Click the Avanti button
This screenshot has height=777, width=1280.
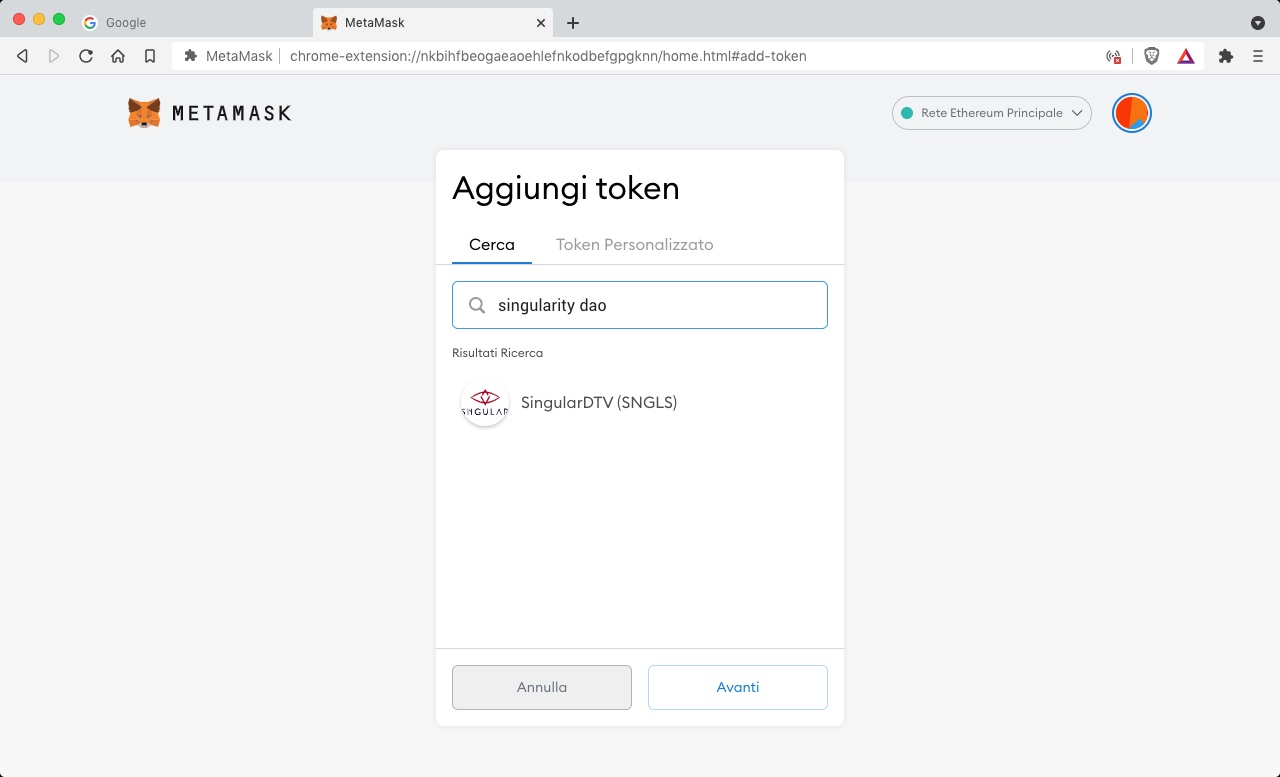coord(738,687)
